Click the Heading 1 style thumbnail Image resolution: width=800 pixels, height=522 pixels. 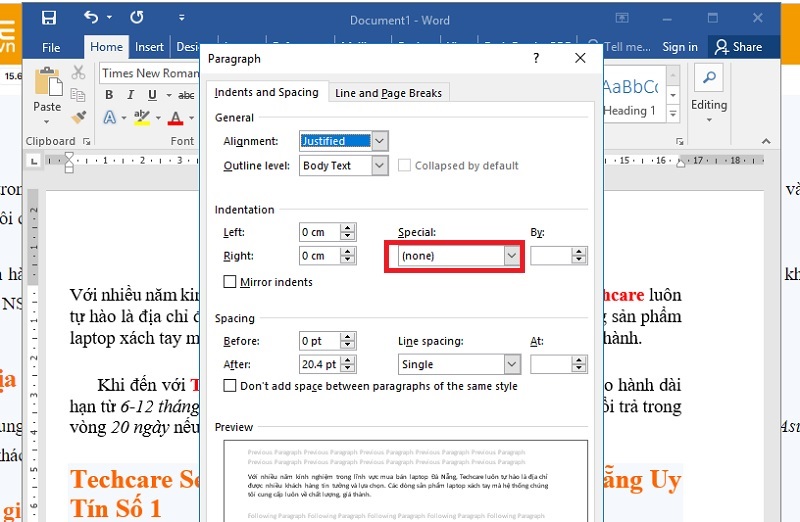pos(634,94)
